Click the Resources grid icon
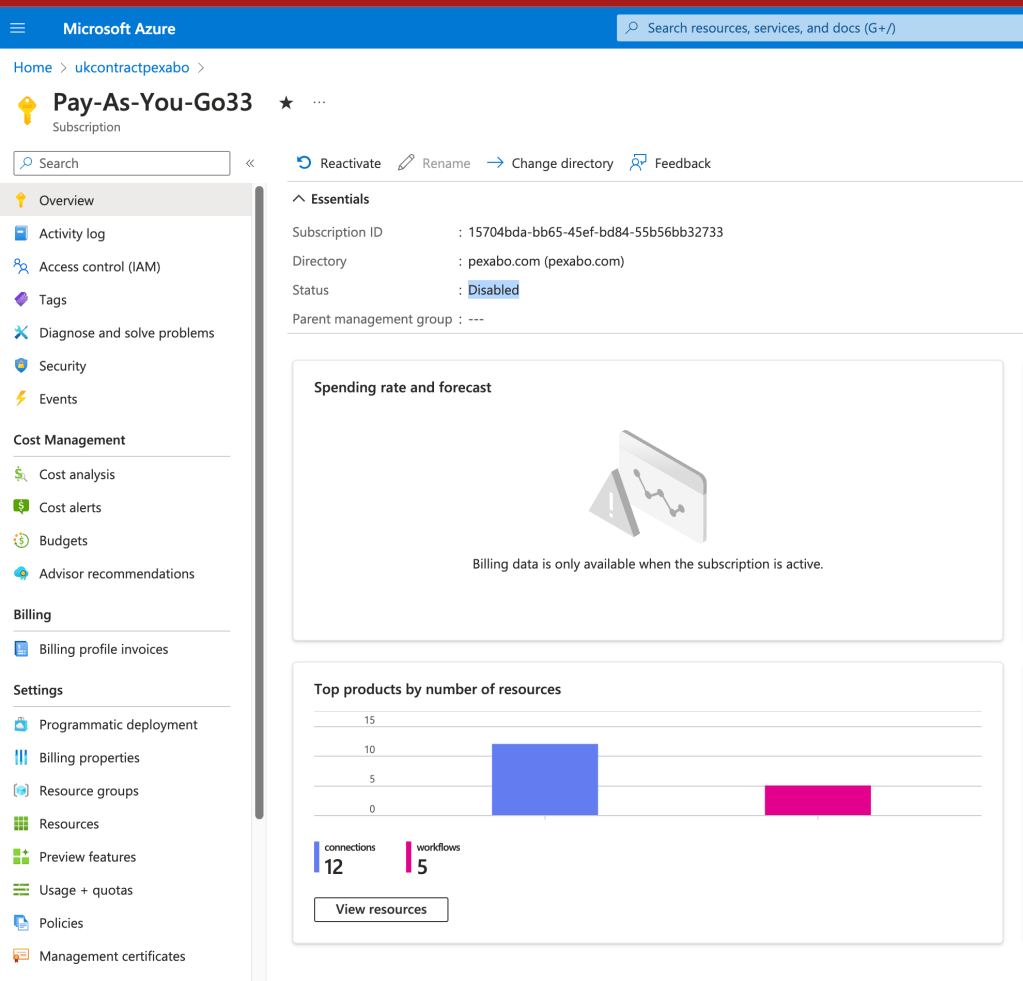Screen dimensions: 1023x981 click(21, 824)
